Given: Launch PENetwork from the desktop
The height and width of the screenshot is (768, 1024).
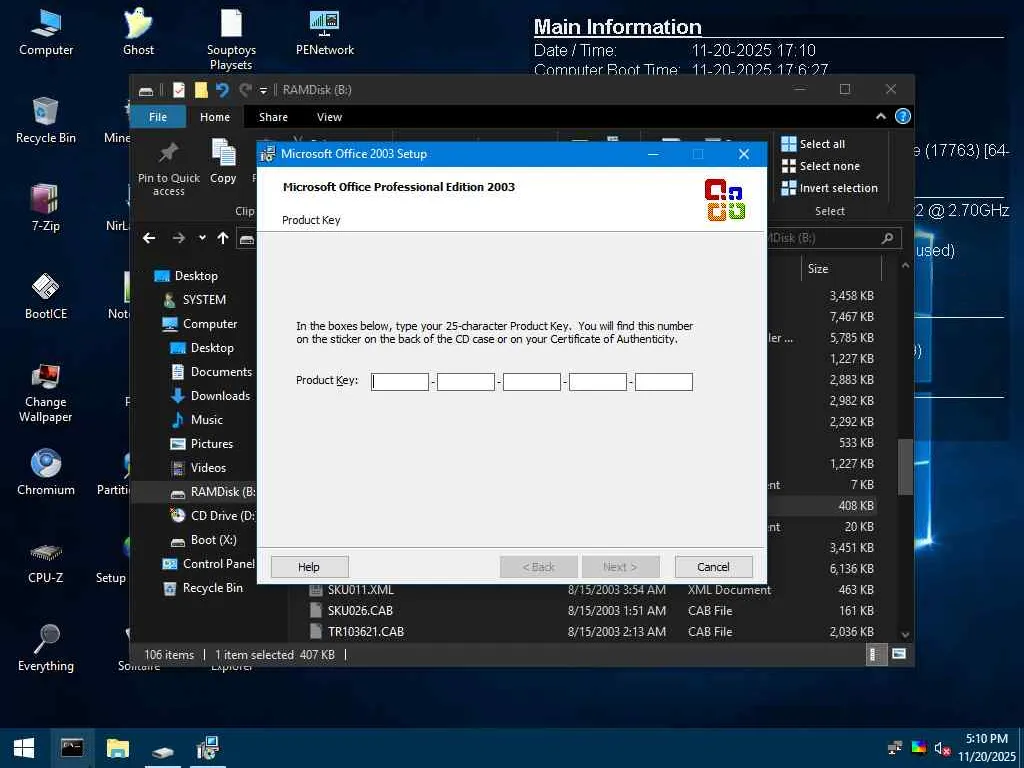Looking at the screenshot, I should click(325, 33).
